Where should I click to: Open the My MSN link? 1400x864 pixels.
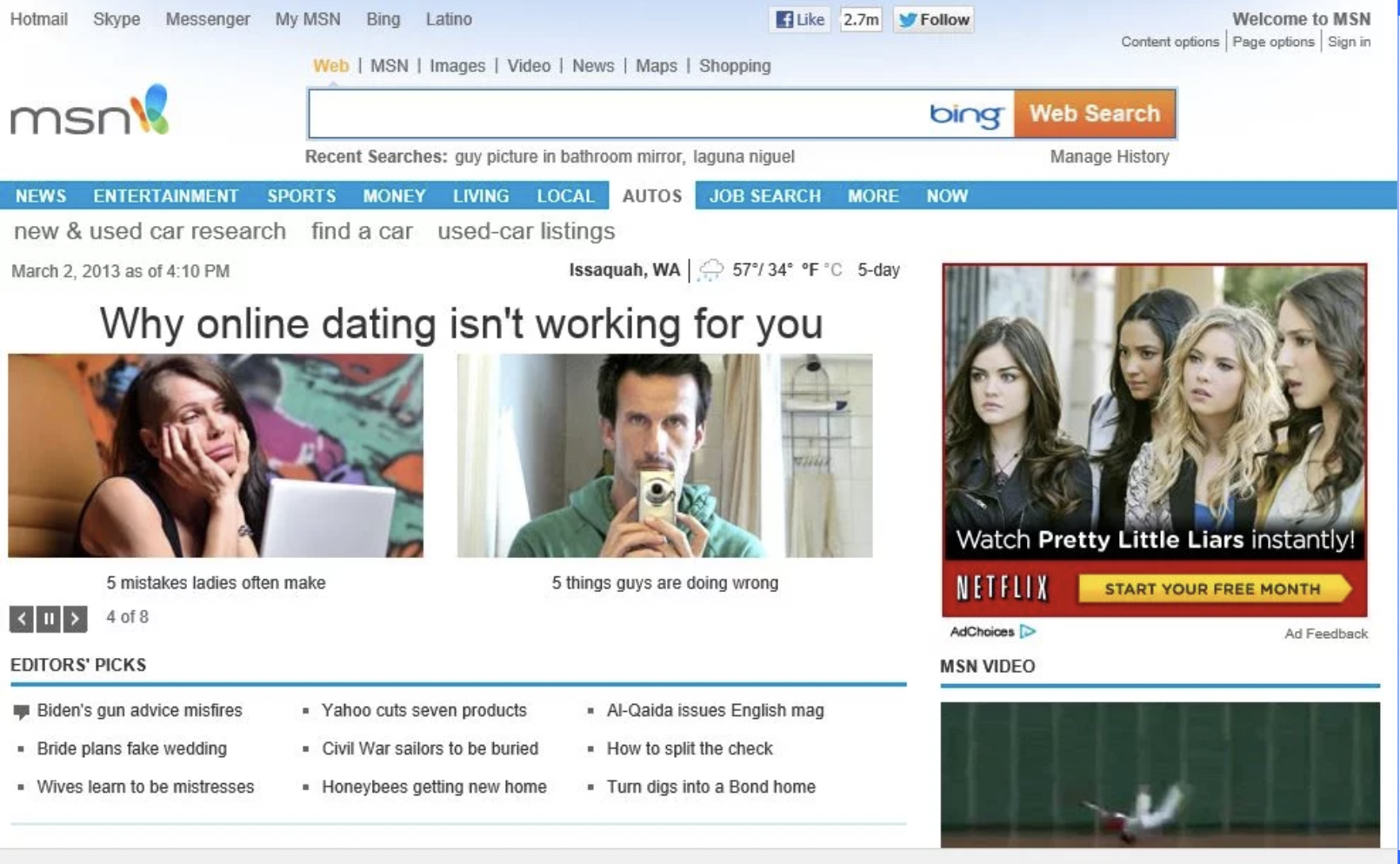click(308, 19)
